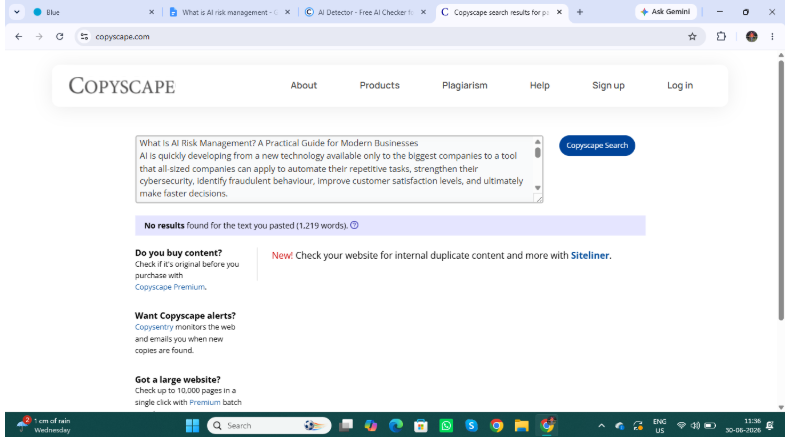Click the text area scroll up arrow
The width and height of the screenshot is (785, 437).
tap(538, 142)
